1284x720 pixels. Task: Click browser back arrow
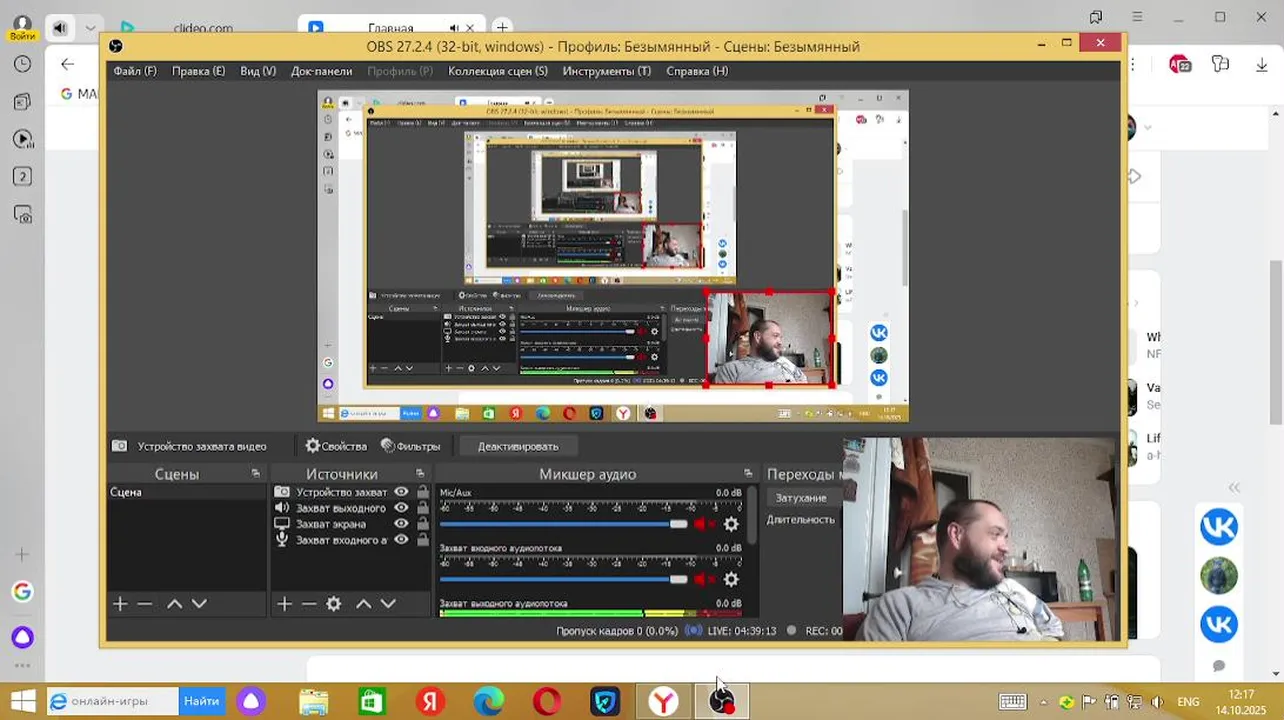click(x=67, y=64)
